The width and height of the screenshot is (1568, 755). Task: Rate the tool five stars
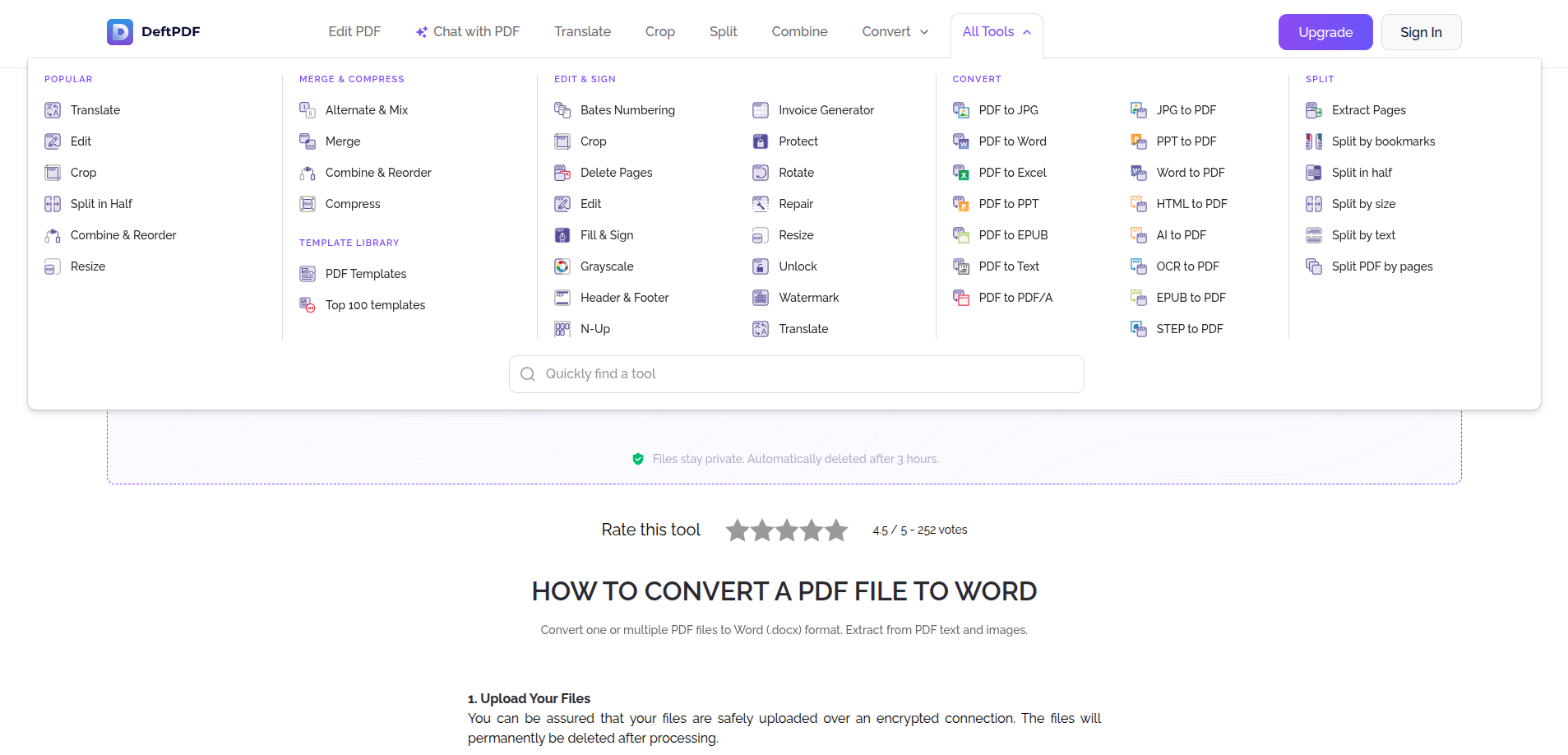click(836, 530)
